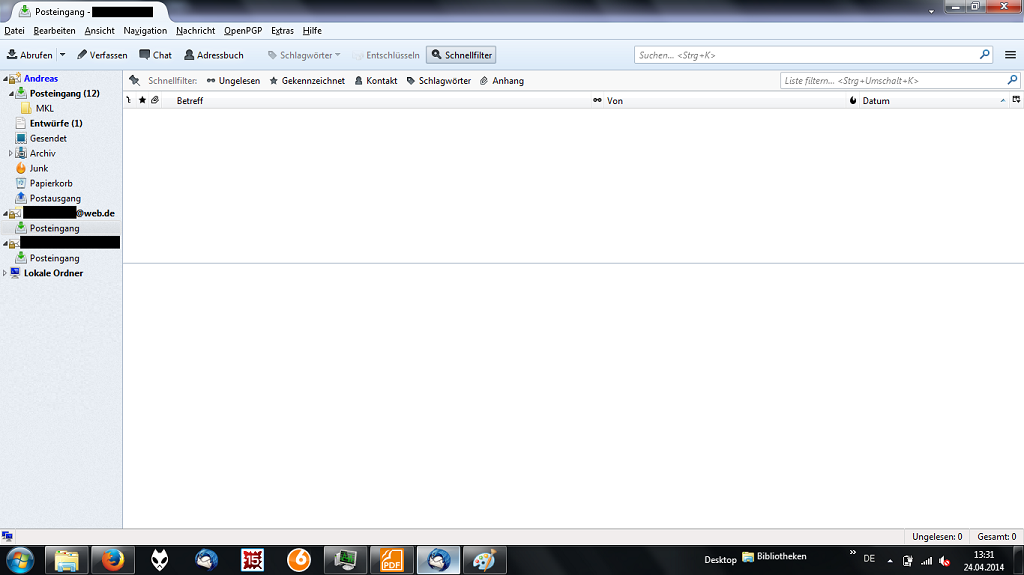The height and width of the screenshot is (575, 1024).
Task: Open the Ansicht menu
Action: click(x=99, y=31)
